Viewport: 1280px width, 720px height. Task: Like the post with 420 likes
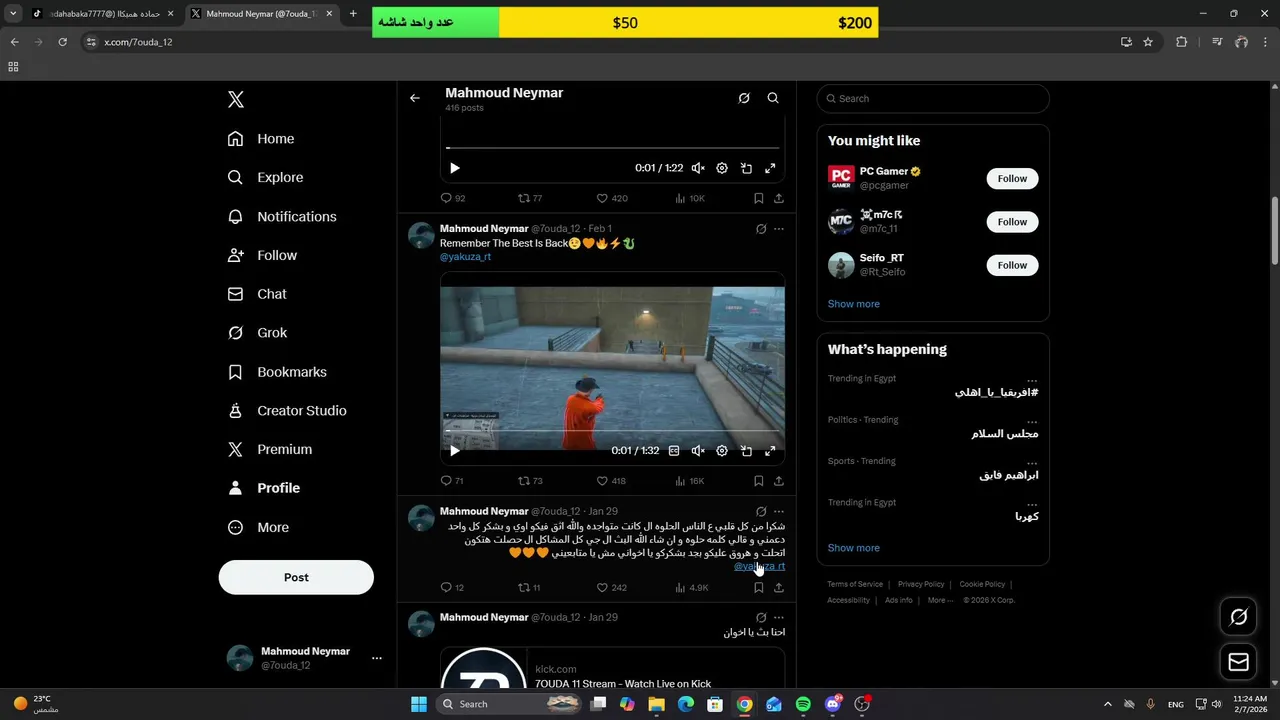(612, 198)
